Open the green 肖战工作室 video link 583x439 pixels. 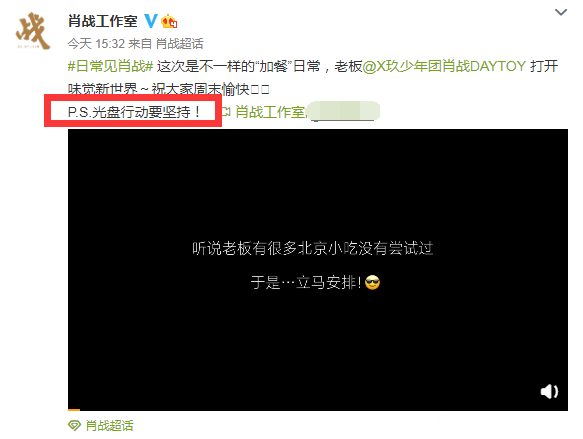coord(270,112)
